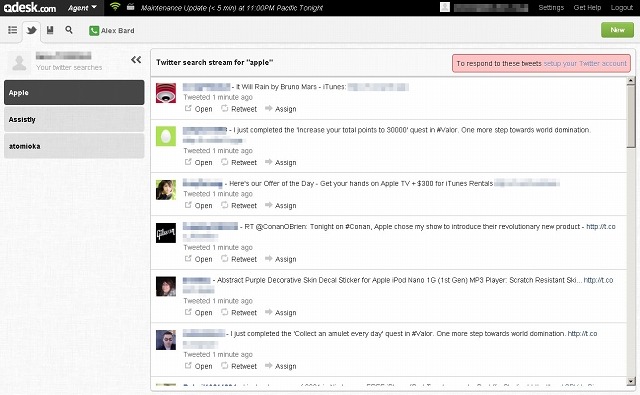Click the Maintenance Update notice text

231,8
